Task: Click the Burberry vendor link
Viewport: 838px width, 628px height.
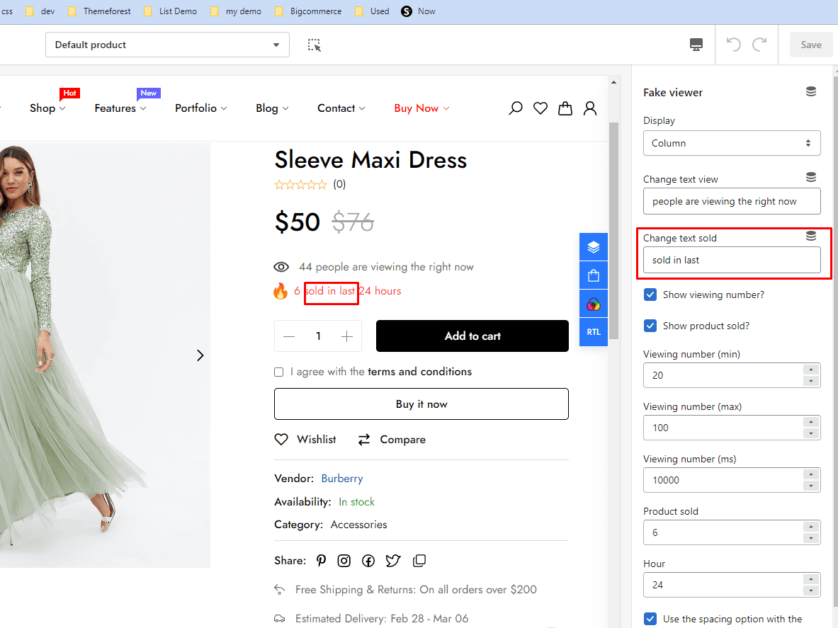Action: 342,479
